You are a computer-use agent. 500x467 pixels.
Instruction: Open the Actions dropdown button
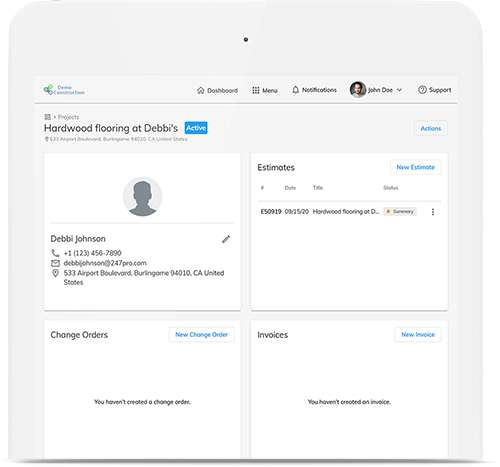point(431,128)
